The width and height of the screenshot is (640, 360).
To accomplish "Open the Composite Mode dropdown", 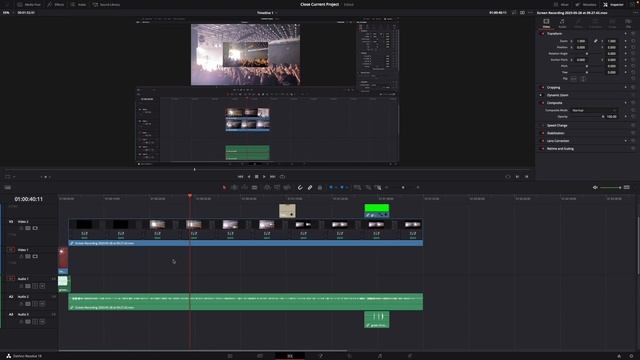I will pyautogui.click(x=593, y=110).
